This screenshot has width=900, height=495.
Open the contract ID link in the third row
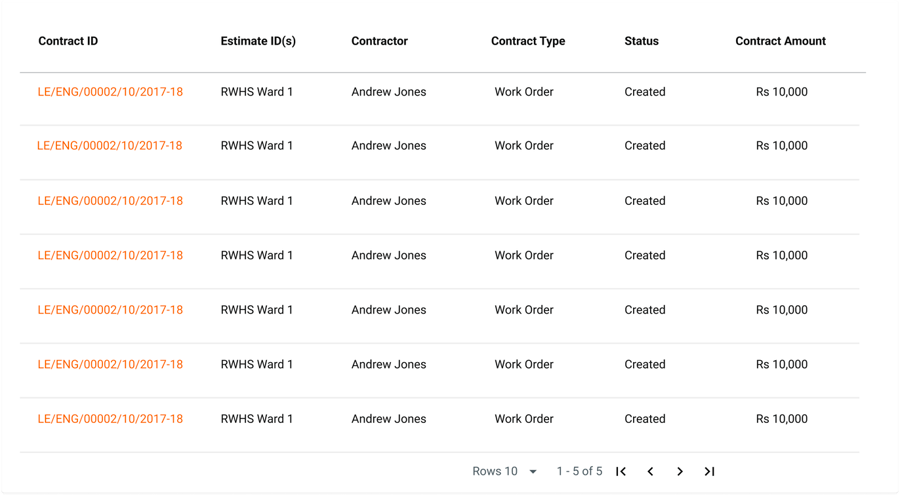point(110,201)
